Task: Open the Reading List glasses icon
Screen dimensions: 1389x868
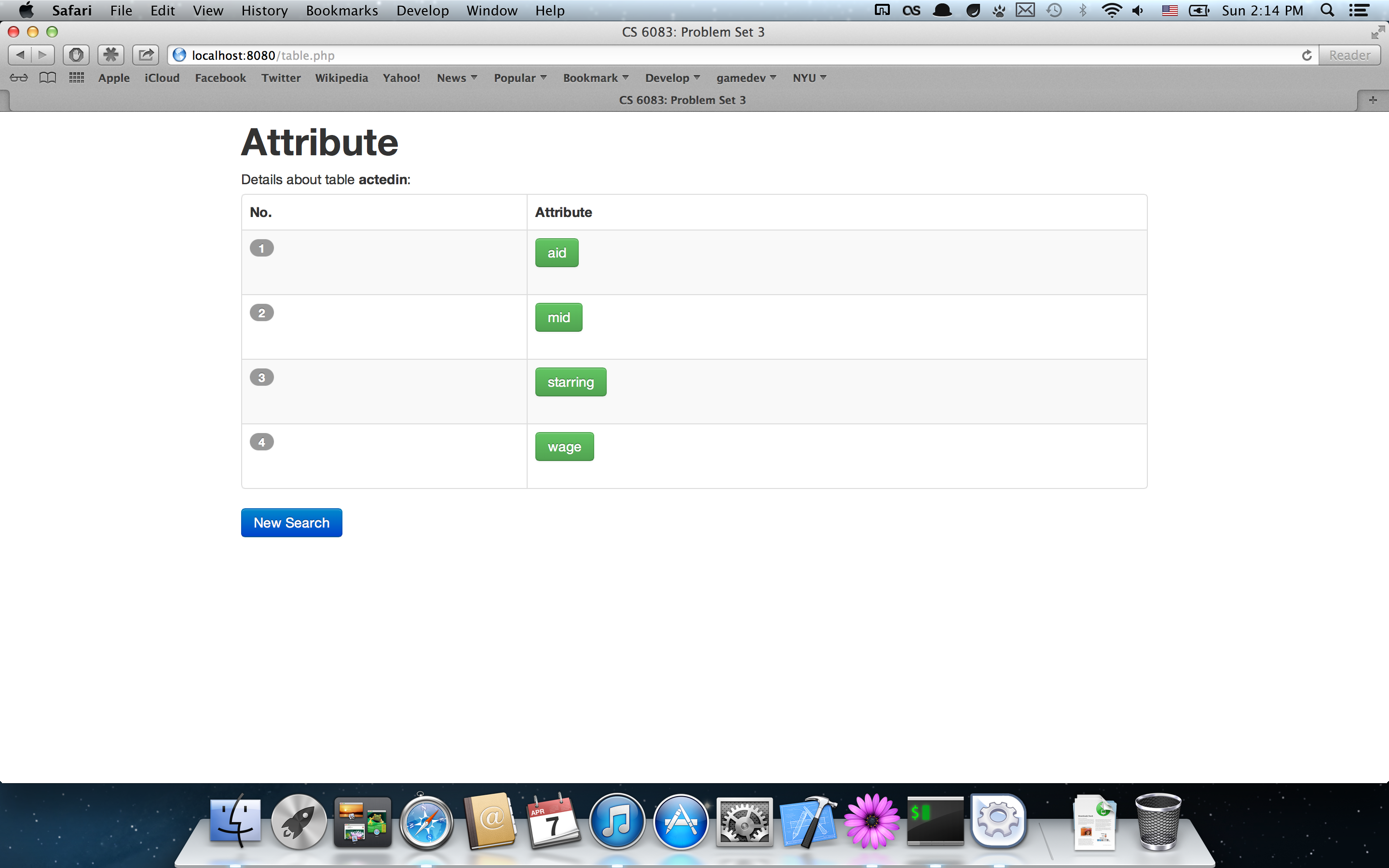Action: (18, 78)
